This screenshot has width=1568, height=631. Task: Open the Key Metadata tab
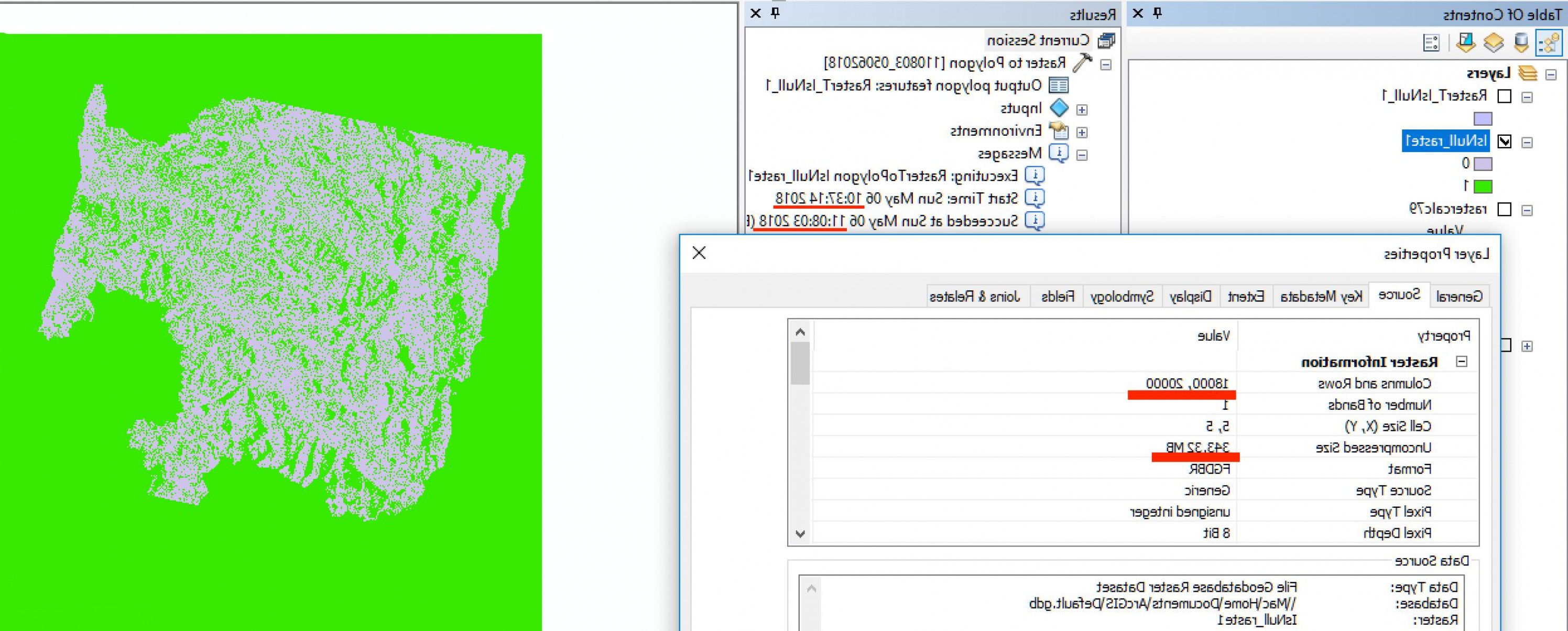click(x=1321, y=296)
